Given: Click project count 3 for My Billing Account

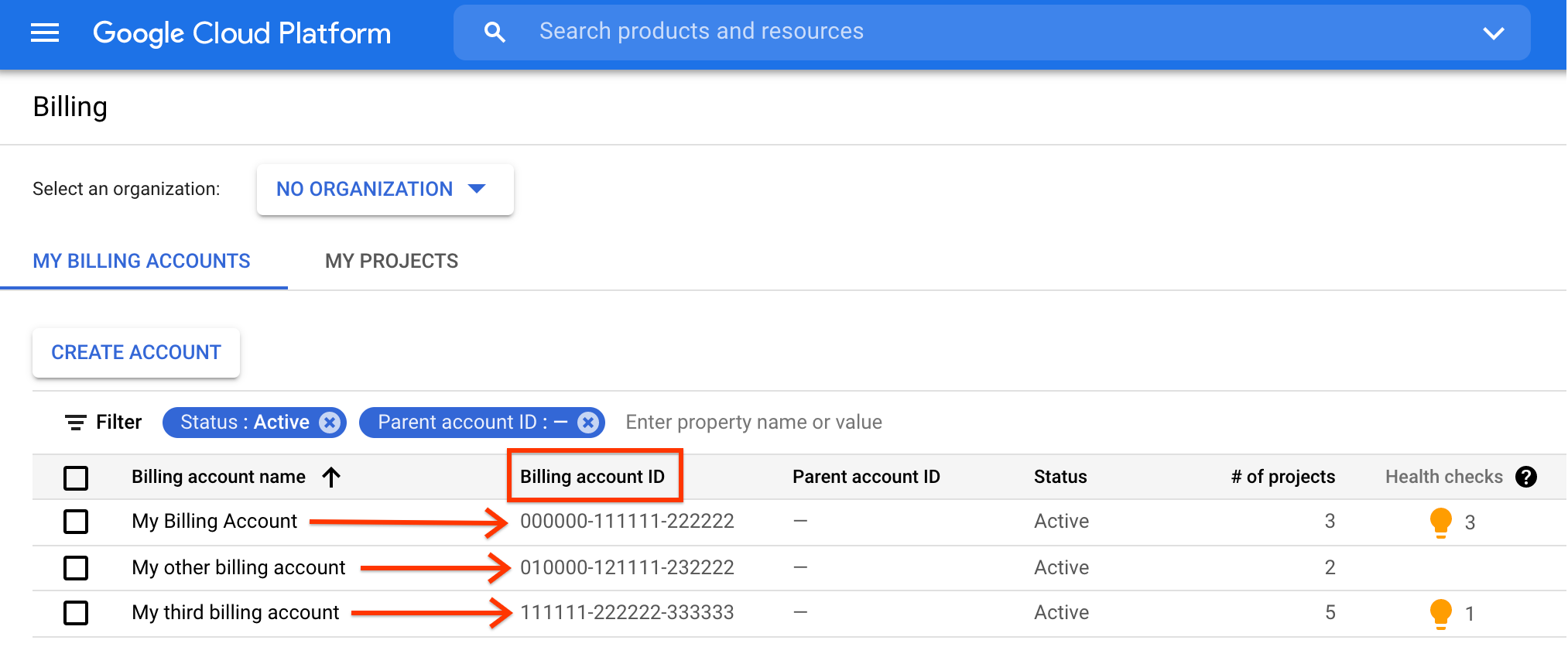Looking at the screenshot, I should (x=1330, y=521).
